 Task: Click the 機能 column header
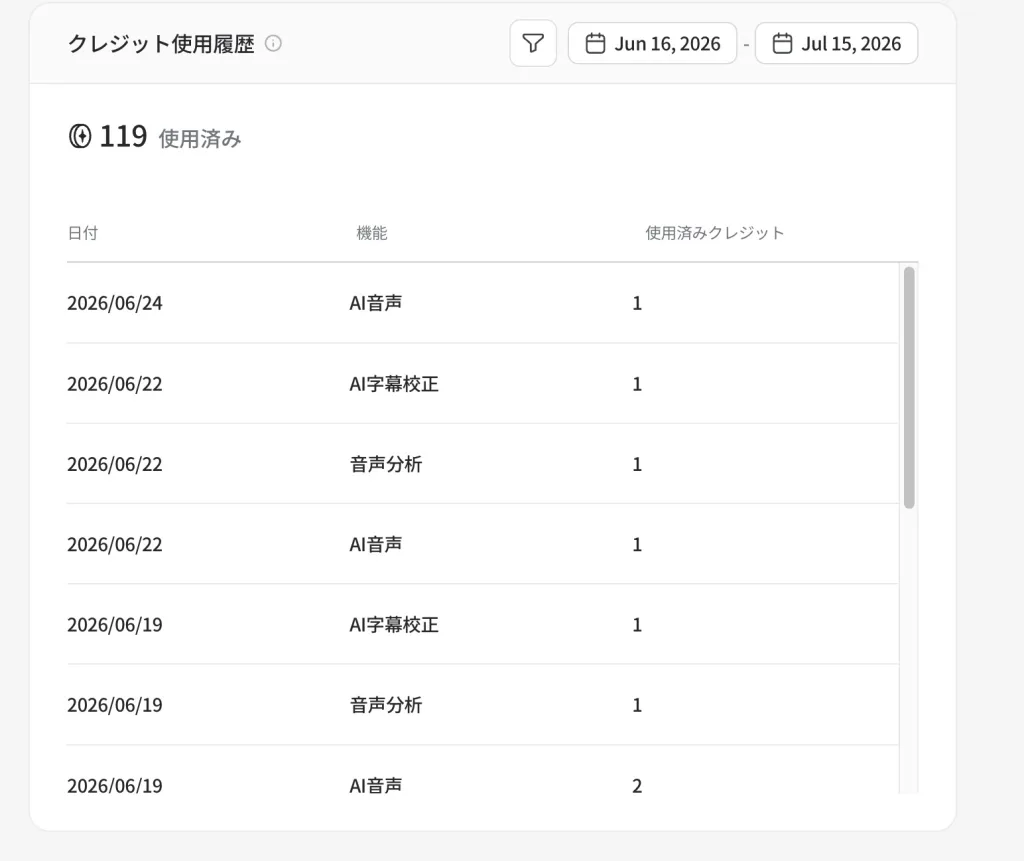coord(372,233)
